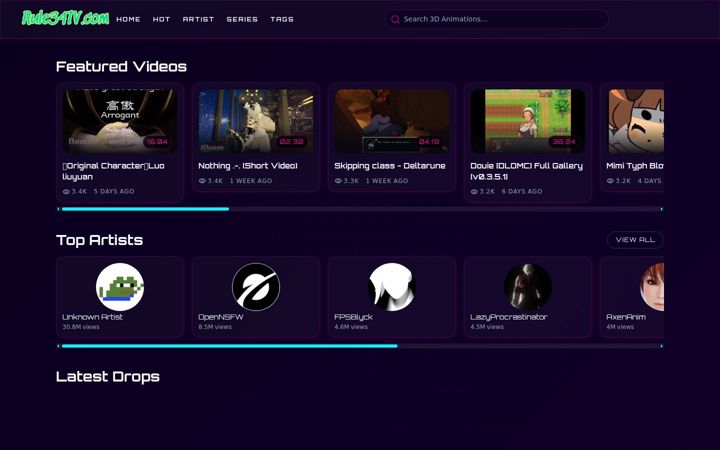Open the Unknown Artist frog avatar

[120, 287]
